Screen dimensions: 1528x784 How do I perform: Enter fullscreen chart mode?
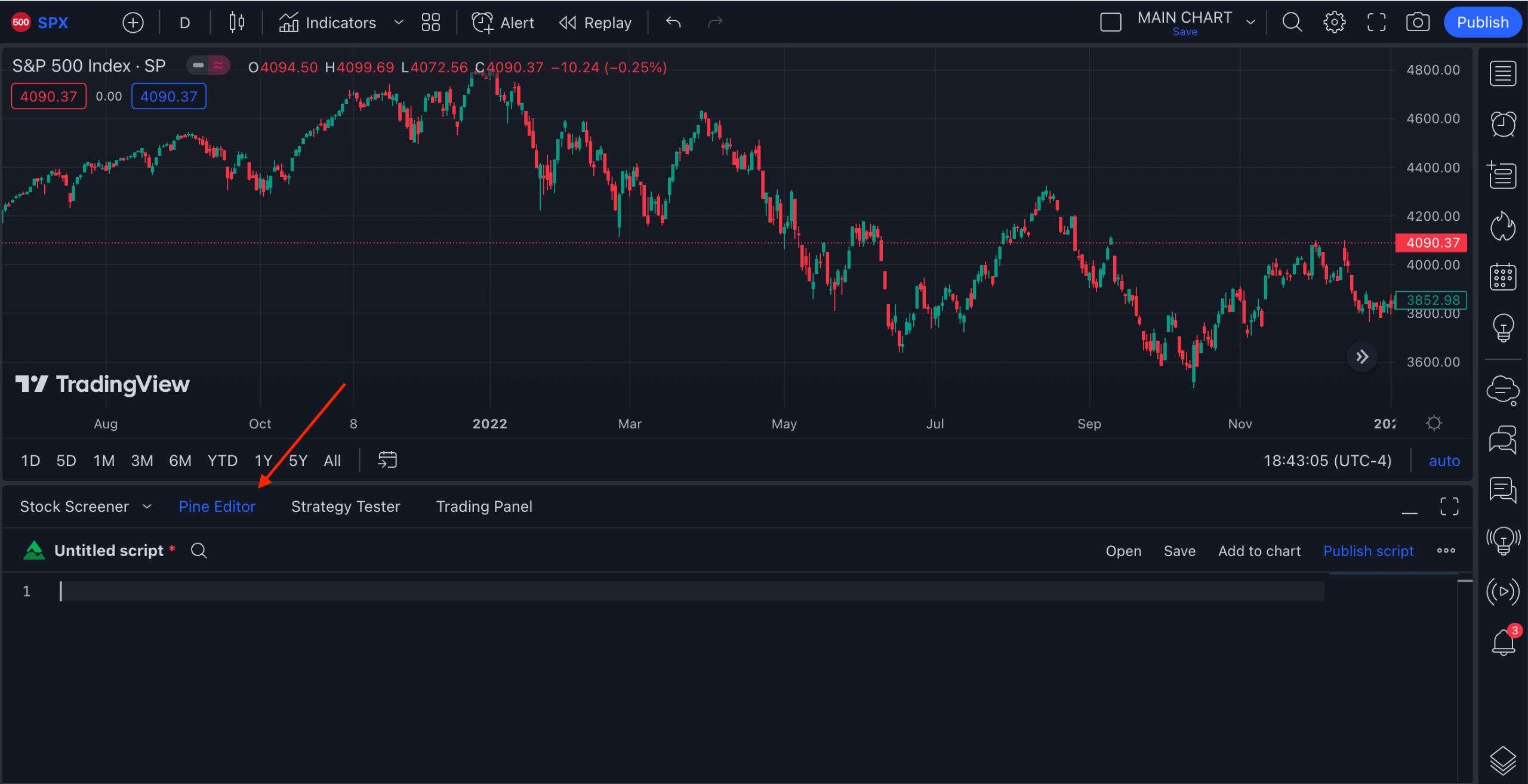pos(1376,23)
